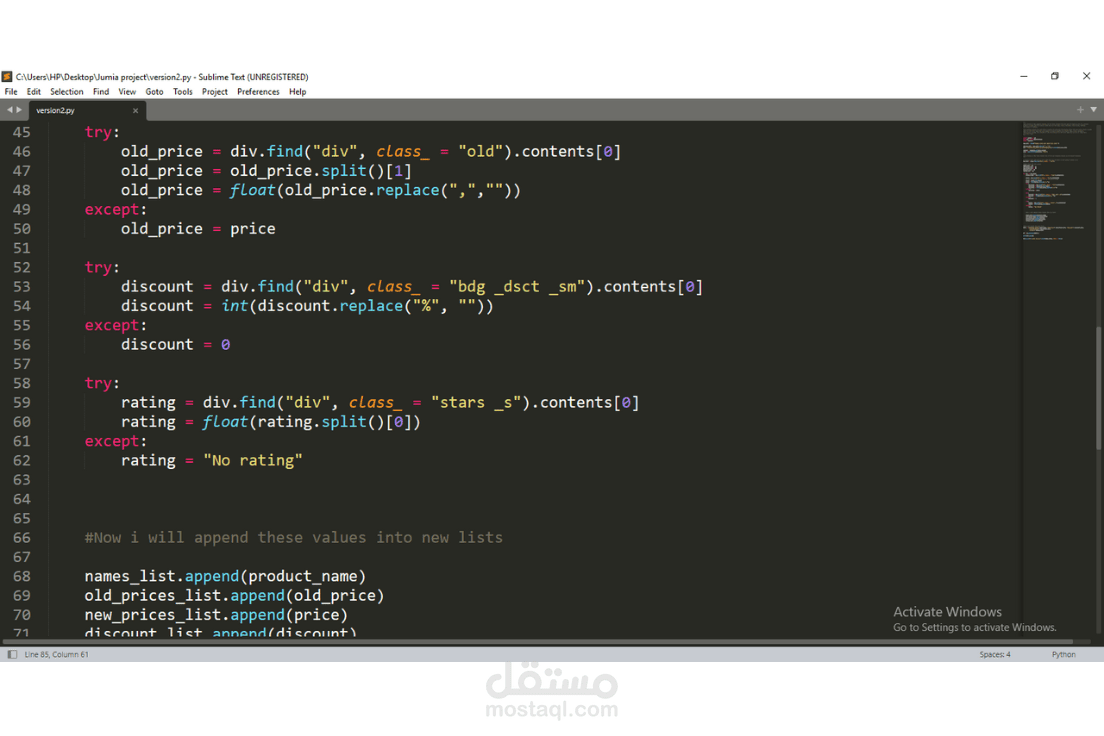Click the vertical scrollbar thumb
Screen dimensions: 1104x736
[1098, 387]
